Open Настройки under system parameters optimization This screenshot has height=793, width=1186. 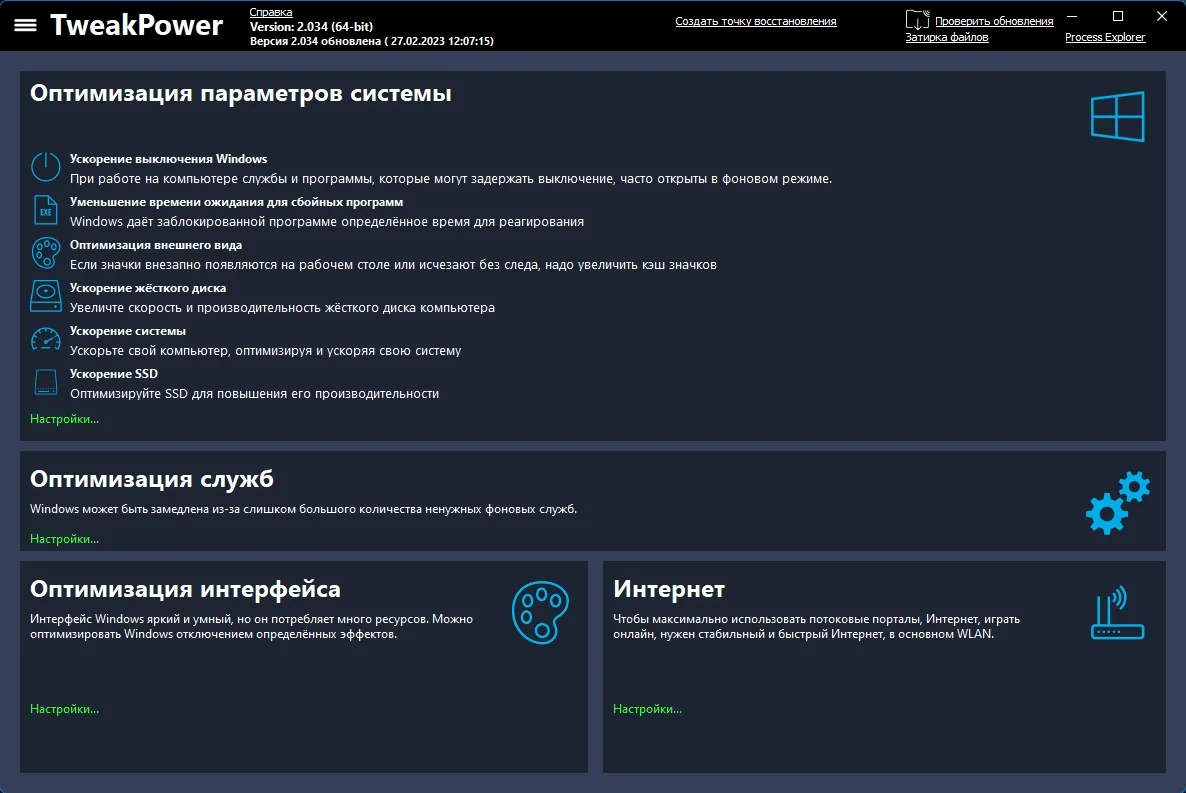click(64, 418)
